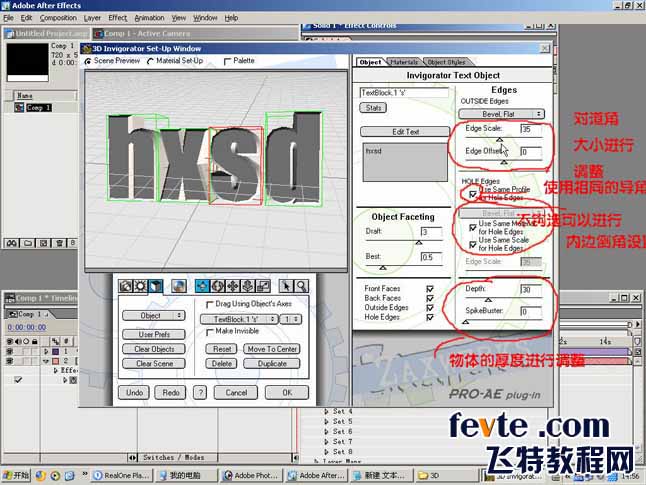Viewport: 646px width, 485px height.
Task: Click the render preview sphere icon
Action: pos(179,286)
